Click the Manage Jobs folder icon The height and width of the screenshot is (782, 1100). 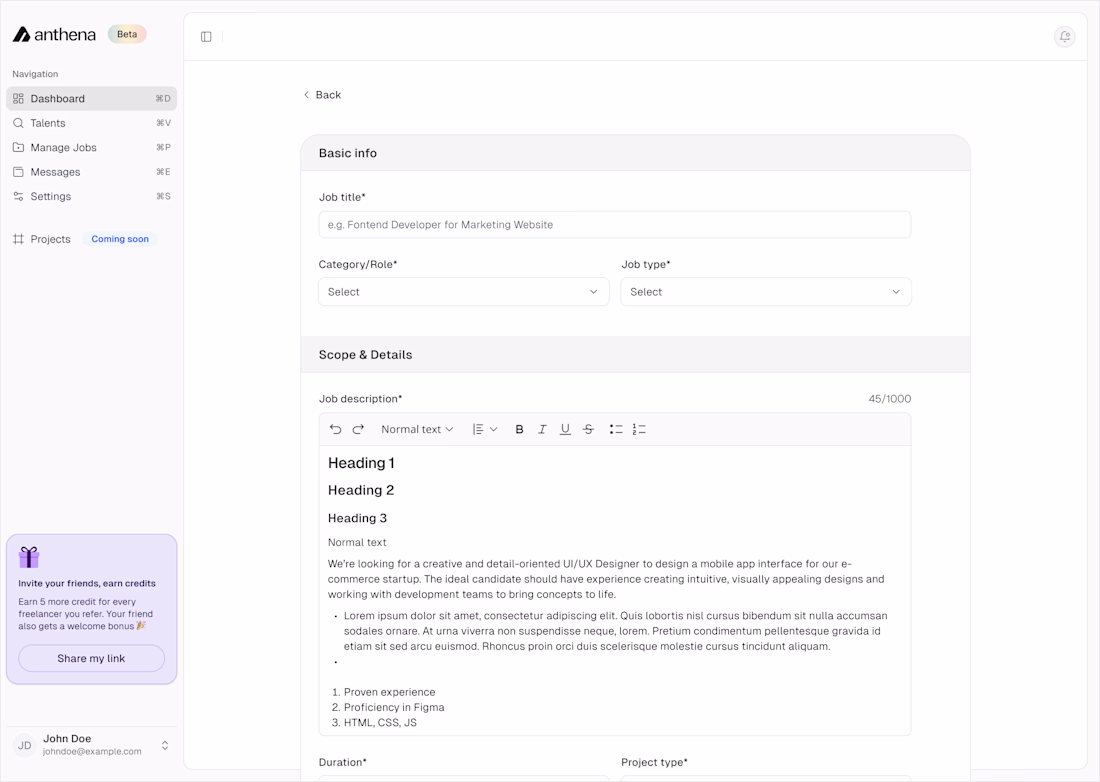coord(18,148)
